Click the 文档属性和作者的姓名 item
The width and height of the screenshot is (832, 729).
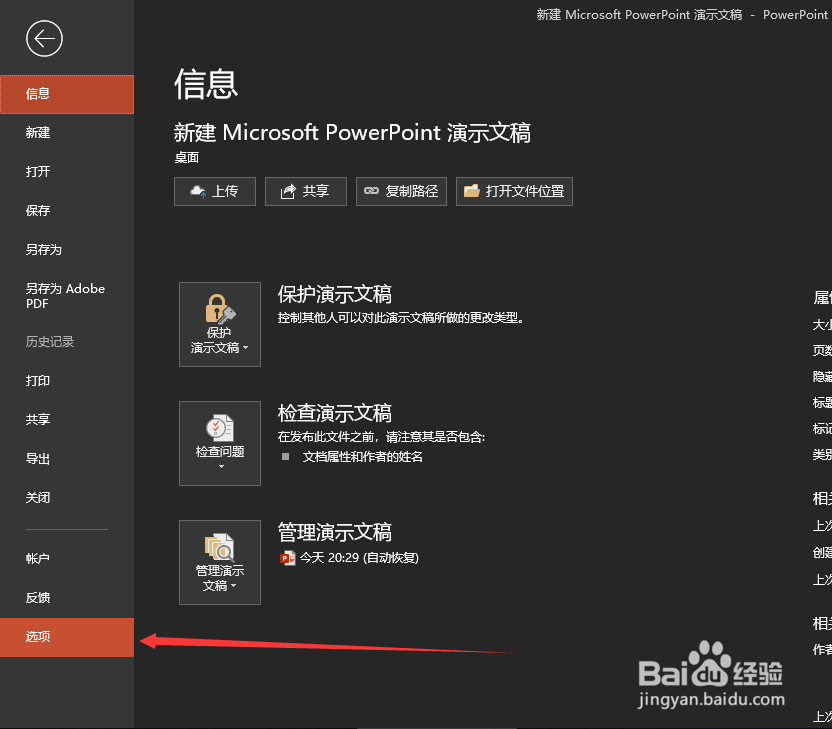(x=362, y=457)
